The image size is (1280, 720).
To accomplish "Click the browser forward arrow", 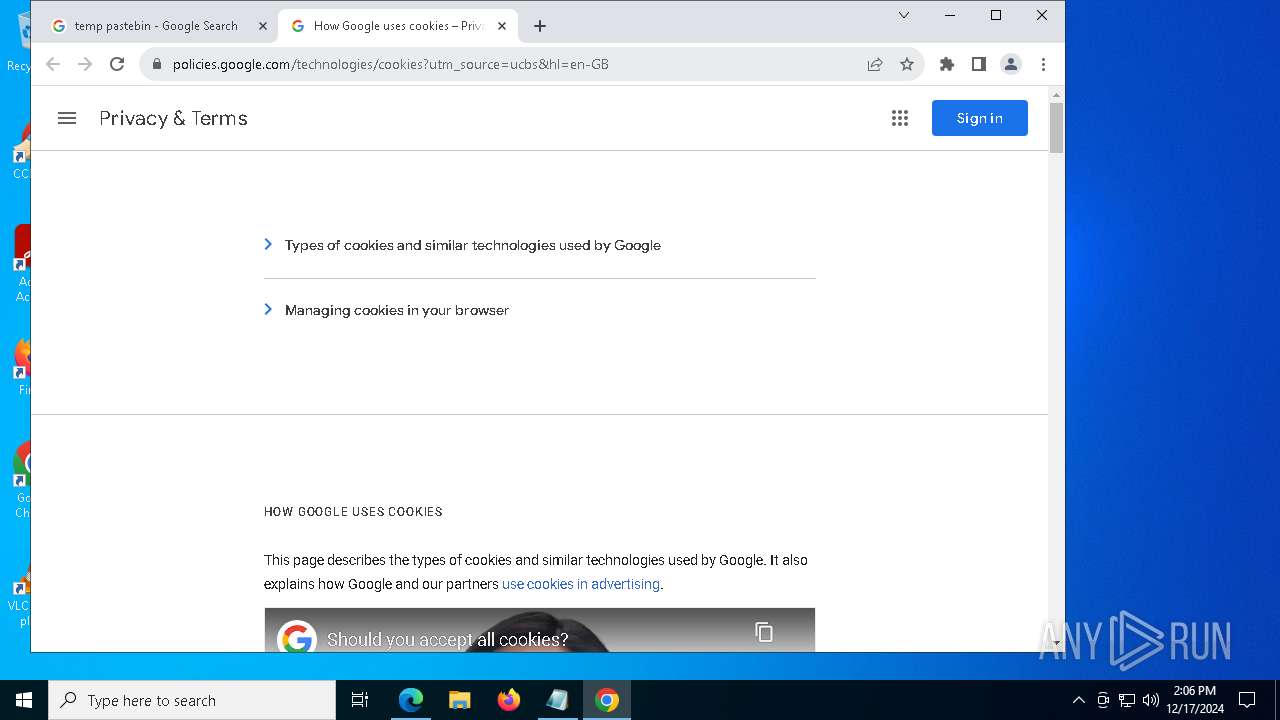I will (x=85, y=64).
